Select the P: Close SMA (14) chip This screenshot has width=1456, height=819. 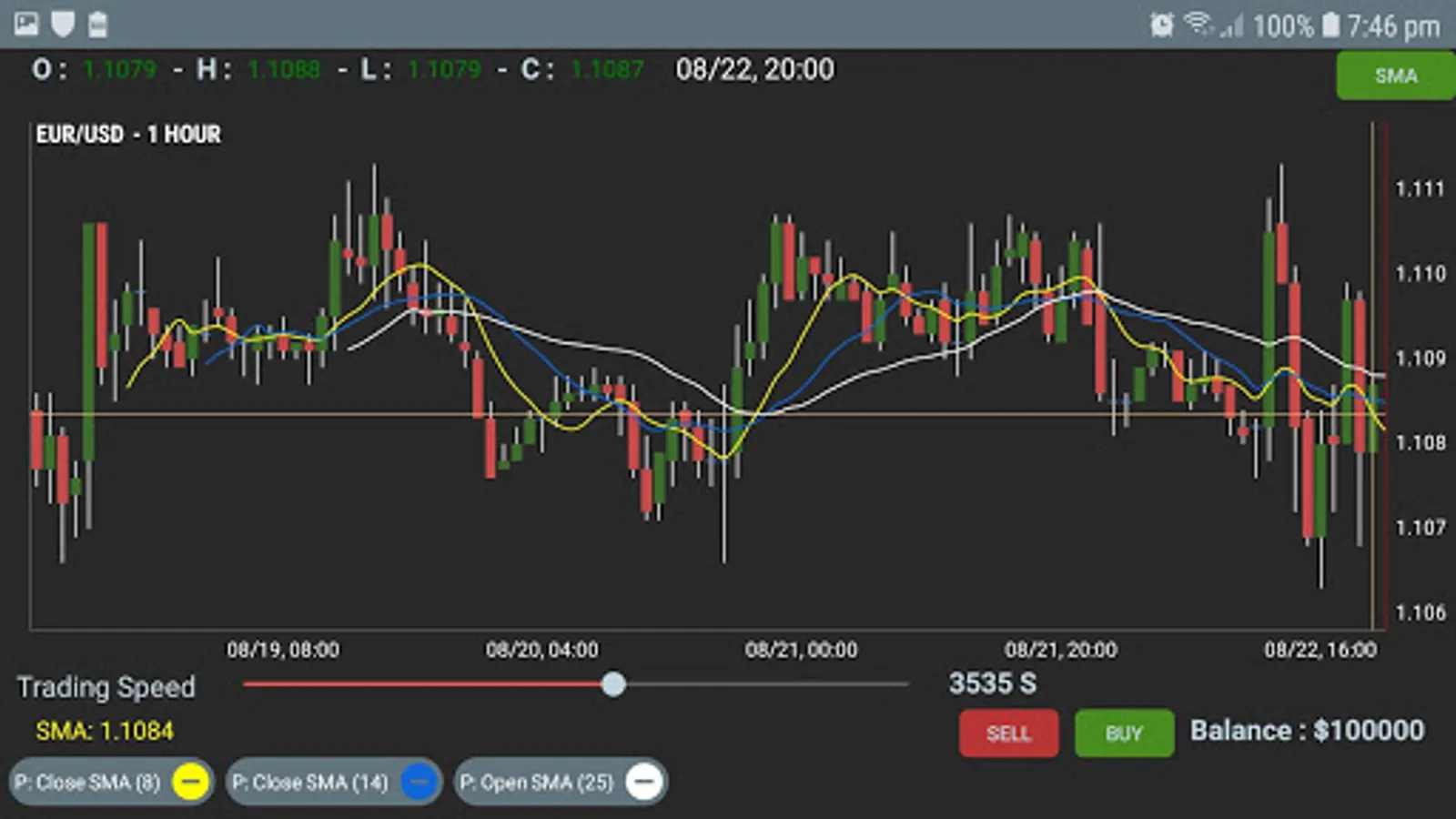coord(334,782)
